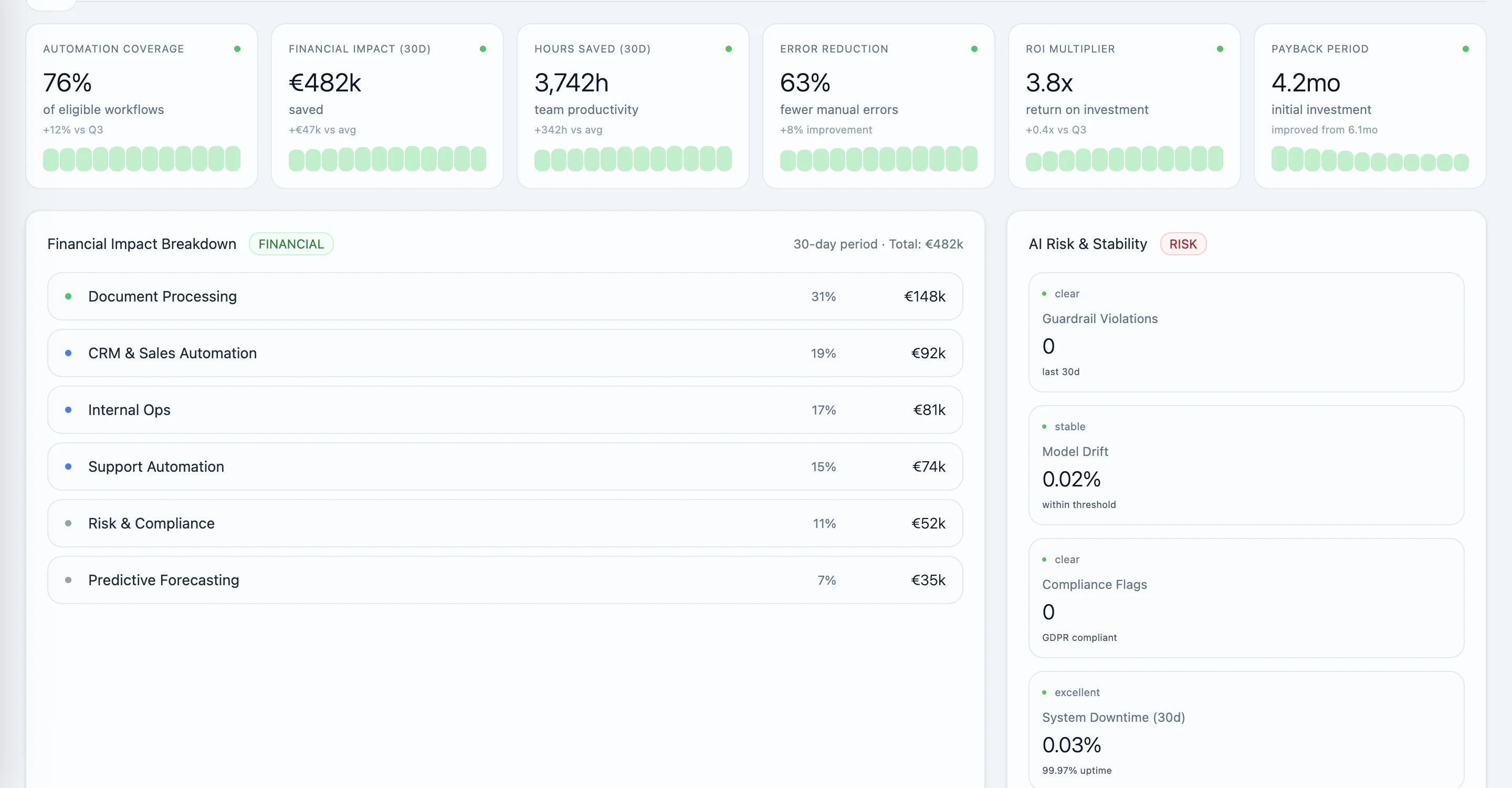Select the RISK tag badge
The height and width of the screenshot is (788, 1512).
[1182, 244]
